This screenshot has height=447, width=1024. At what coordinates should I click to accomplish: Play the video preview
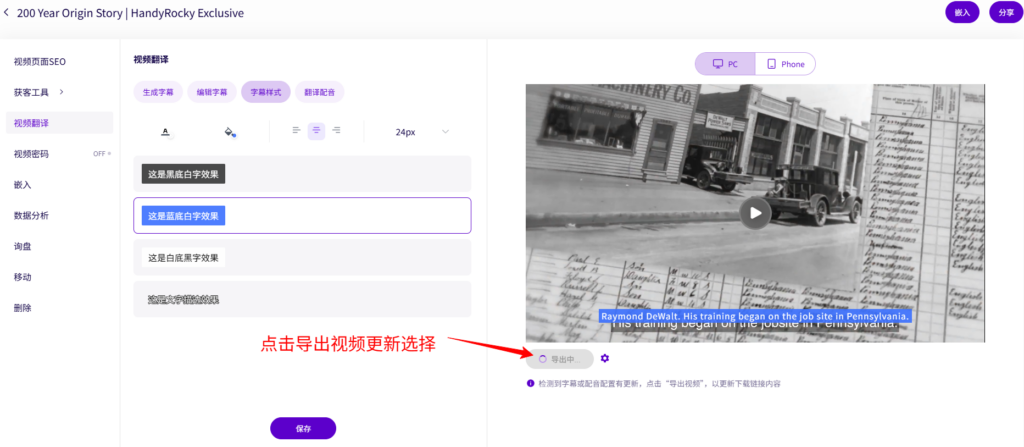coord(755,212)
